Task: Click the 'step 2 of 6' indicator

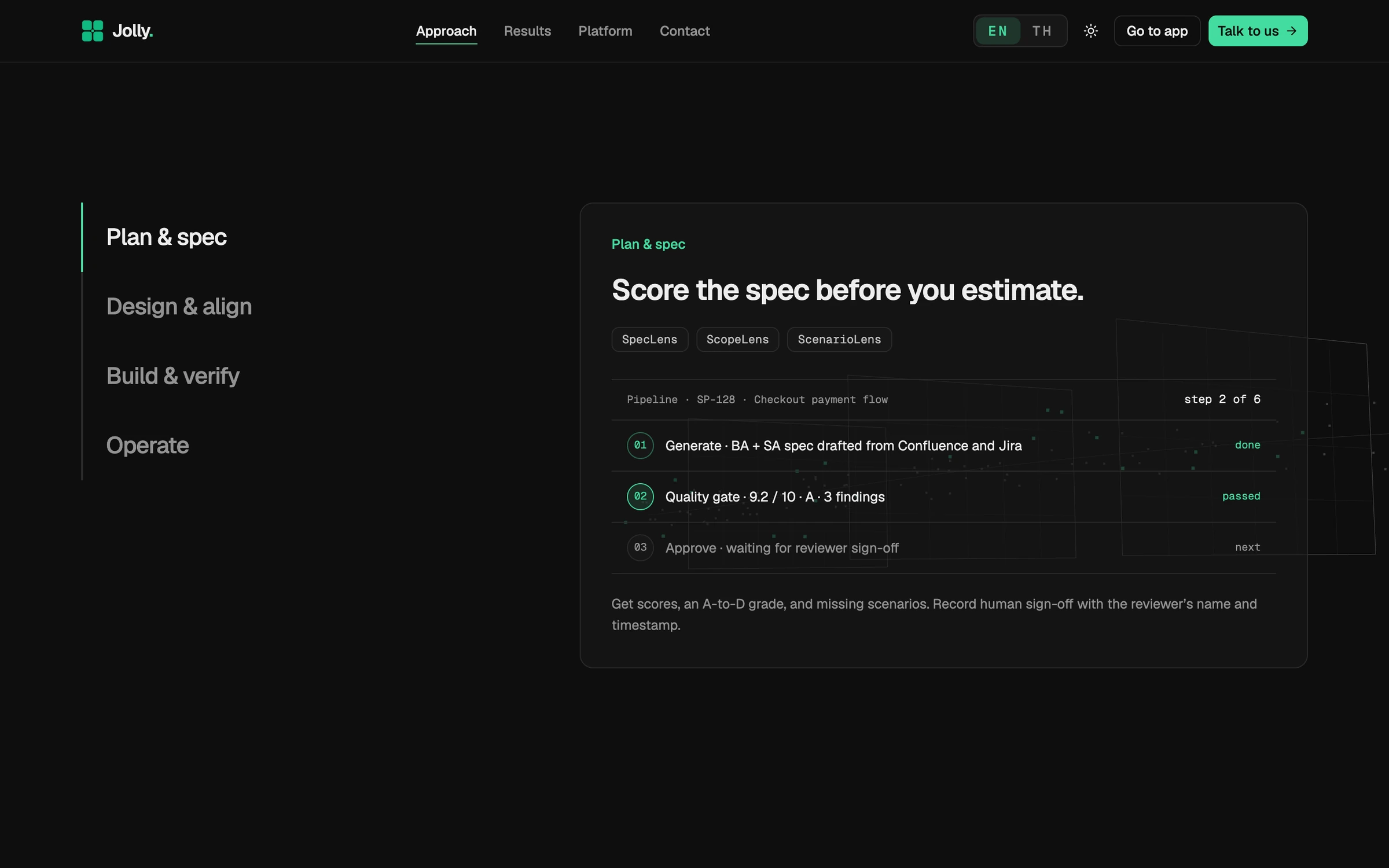Action: point(1222,399)
